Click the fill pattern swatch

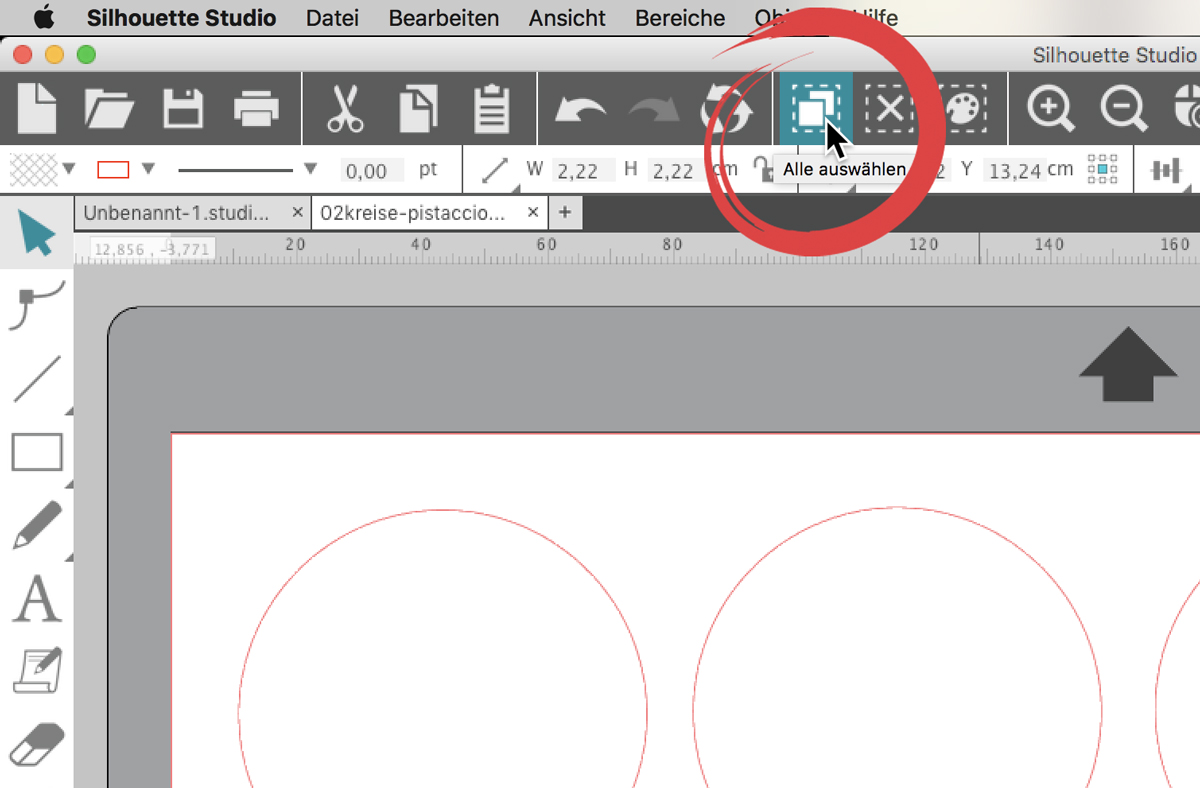[x=33, y=170]
